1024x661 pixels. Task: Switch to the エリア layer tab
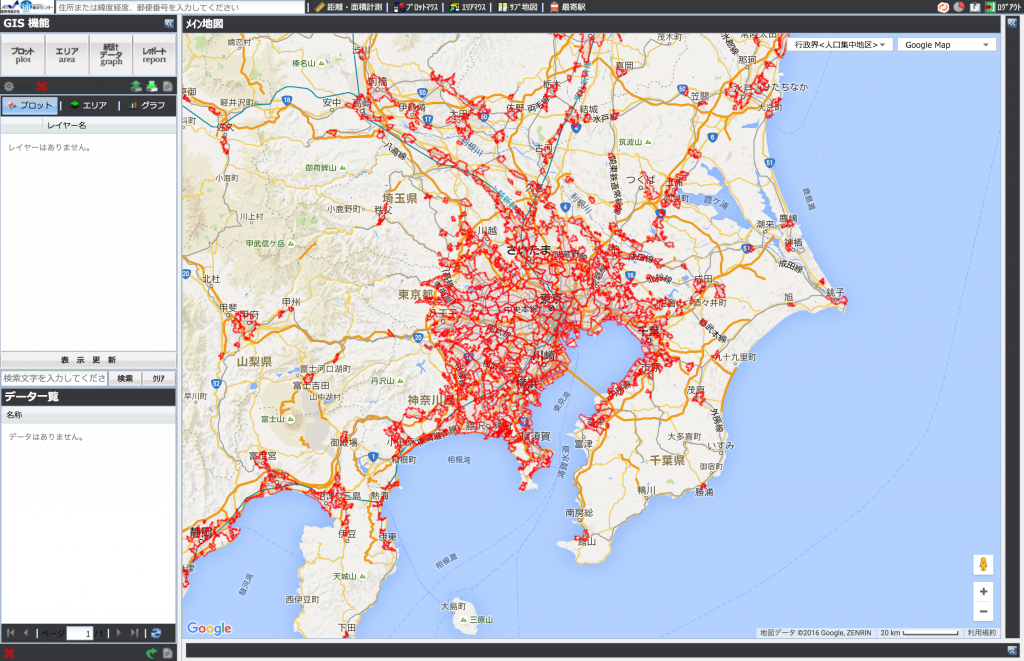coord(88,105)
